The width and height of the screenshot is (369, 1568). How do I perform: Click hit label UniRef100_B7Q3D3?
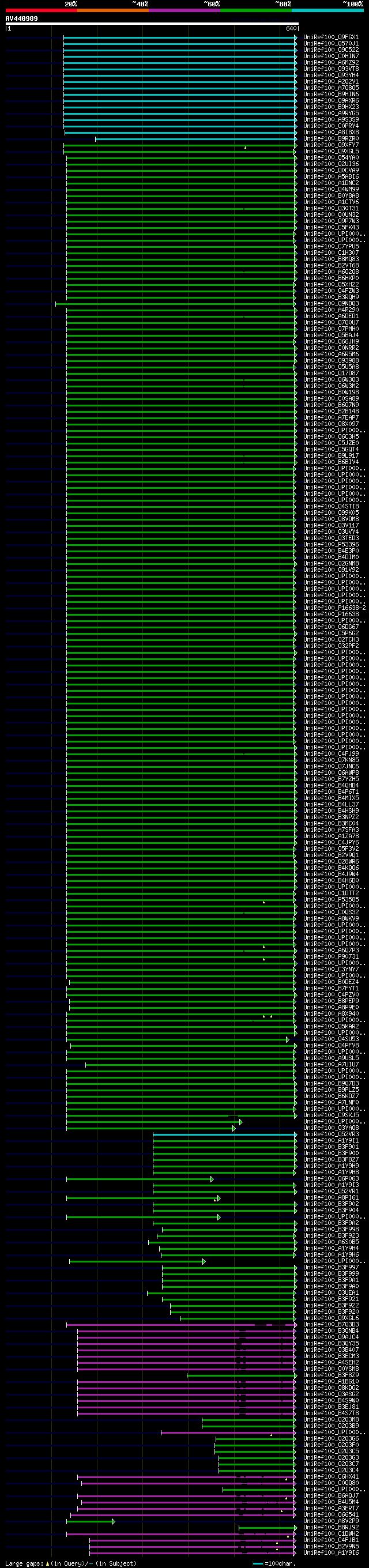point(332,1325)
